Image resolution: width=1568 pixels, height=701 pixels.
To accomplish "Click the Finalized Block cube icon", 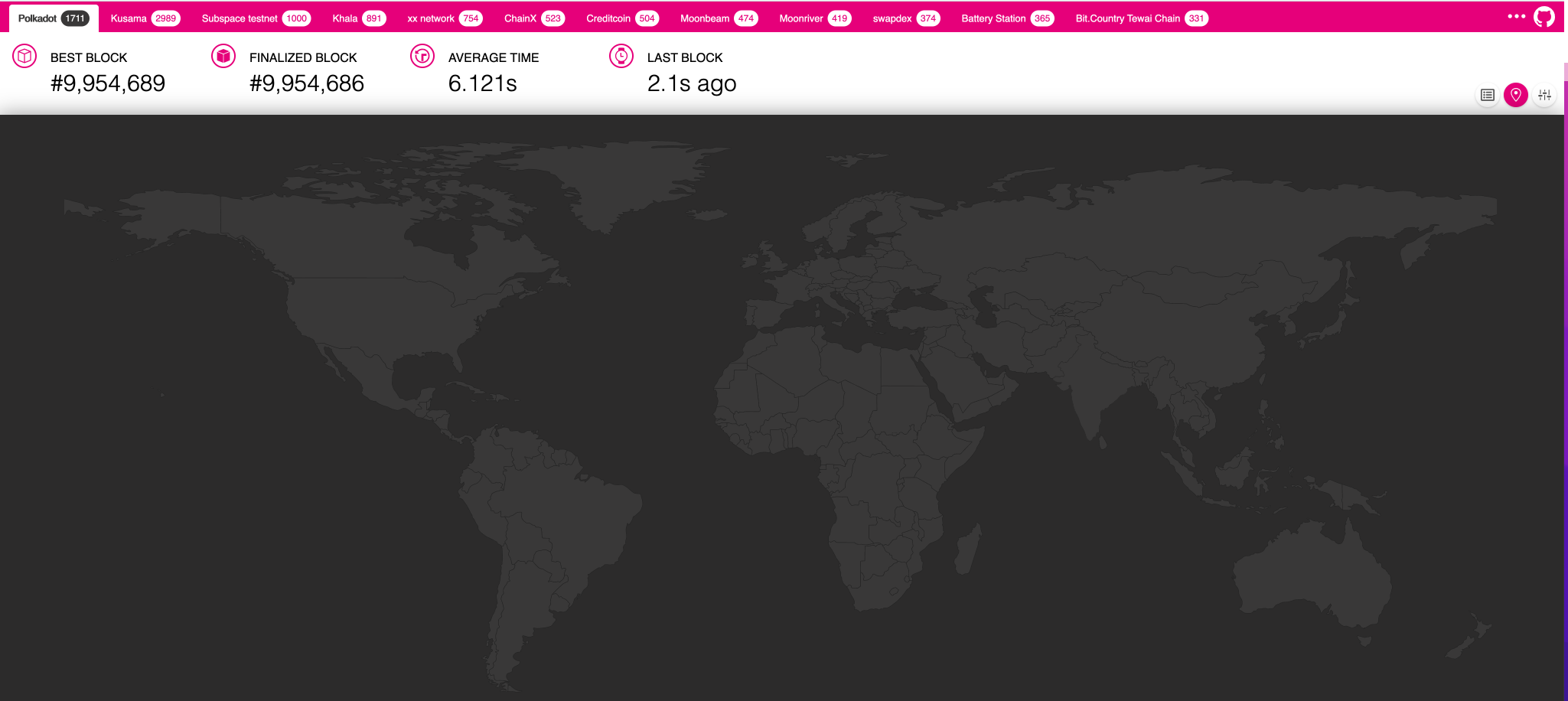I will pos(223,56).
